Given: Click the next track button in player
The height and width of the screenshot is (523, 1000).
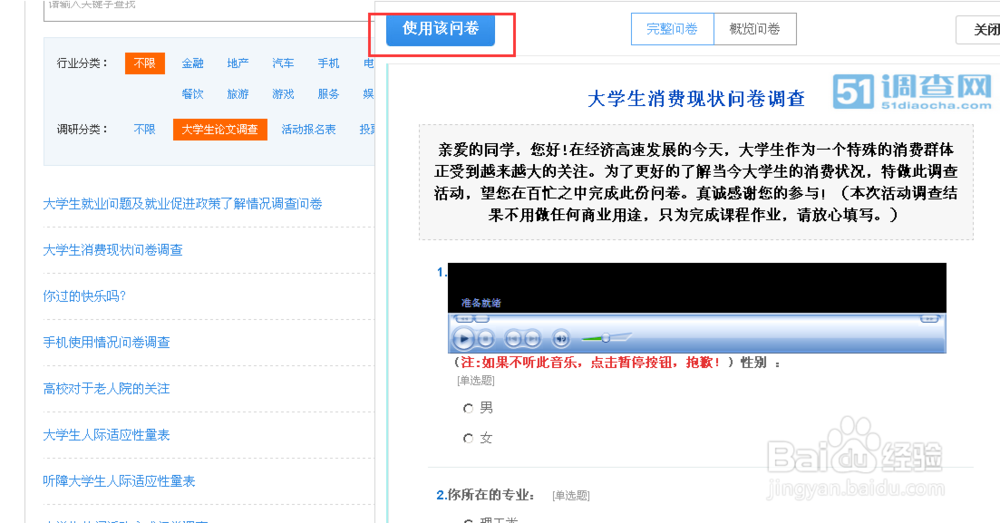Looking at the screenshot, I should pyautogui.click(x=533, y=339).
